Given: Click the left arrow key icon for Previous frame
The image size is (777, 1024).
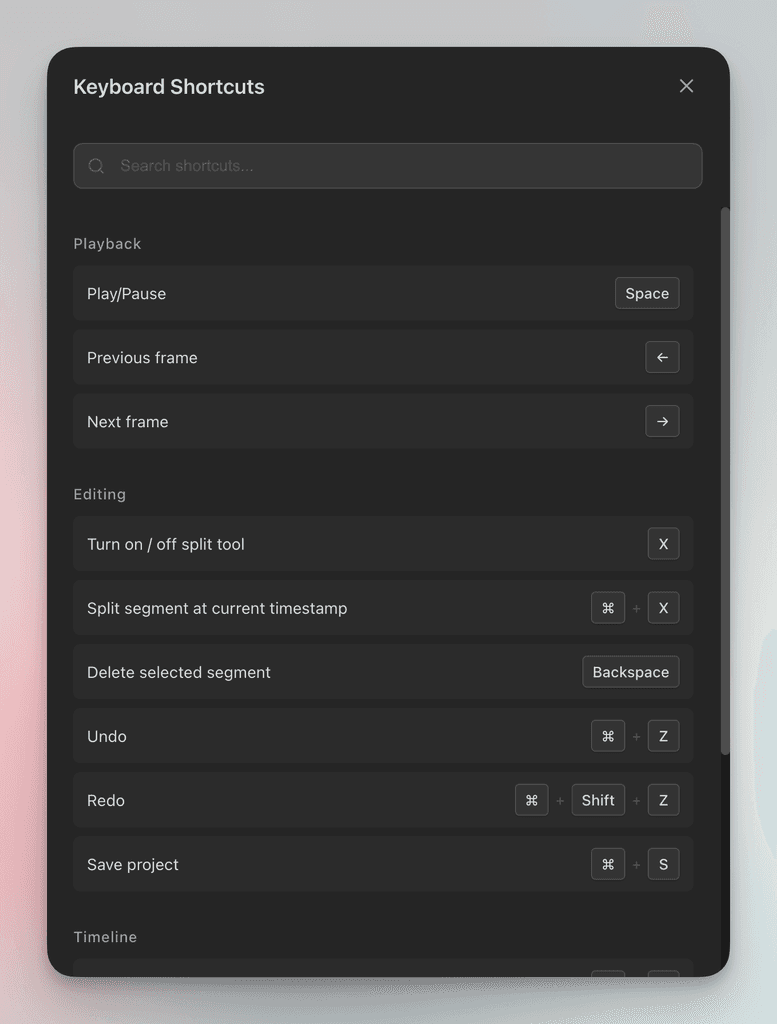Looking at the screenshot, I should click(662, 357).
